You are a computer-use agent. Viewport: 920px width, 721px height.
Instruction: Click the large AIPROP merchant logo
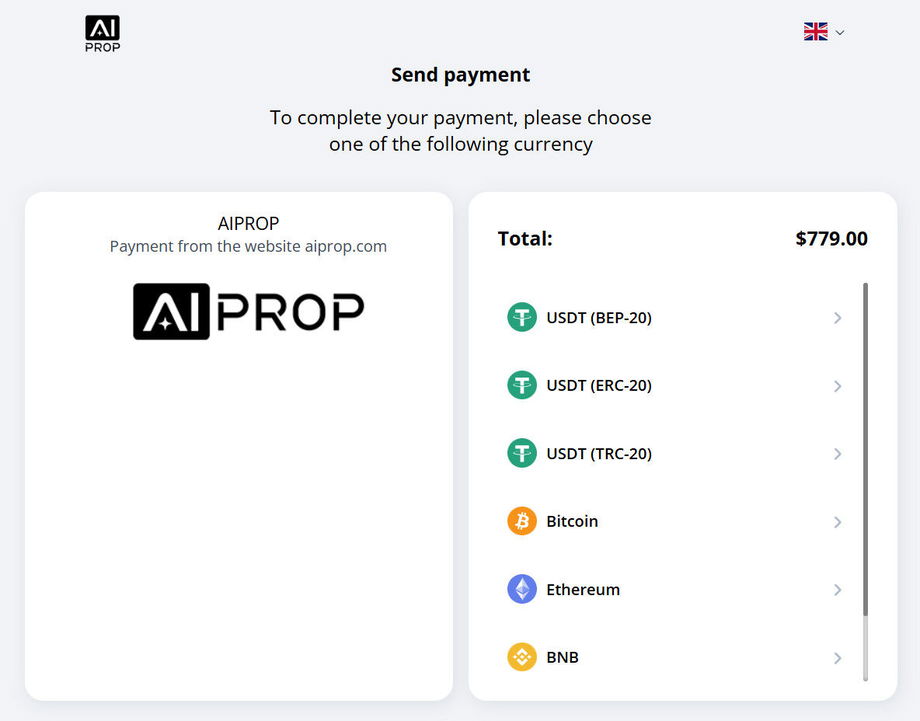click(248, 311)
